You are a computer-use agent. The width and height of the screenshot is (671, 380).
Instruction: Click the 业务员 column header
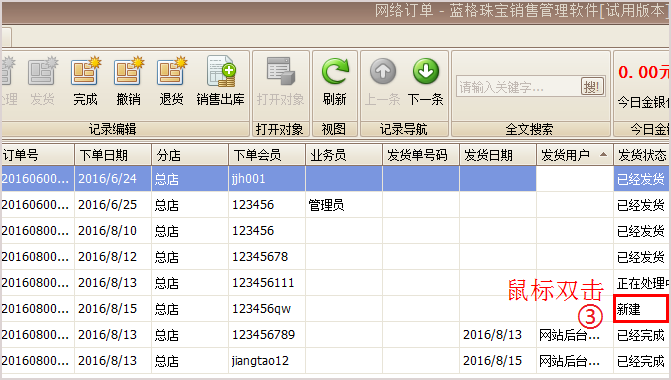(x=344, y=155)
